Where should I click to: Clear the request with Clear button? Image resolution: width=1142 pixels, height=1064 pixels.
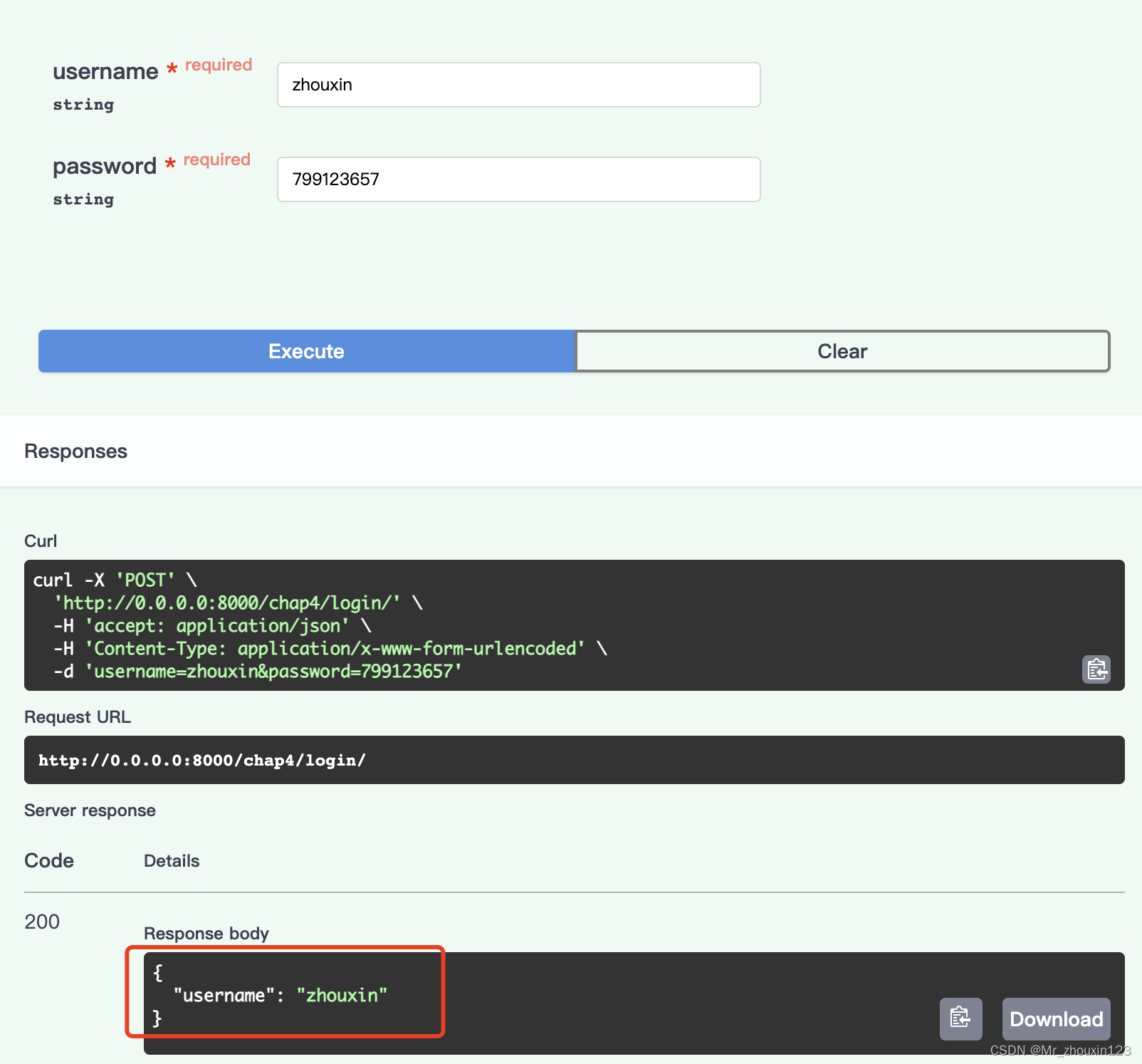(x=843, y=351)
